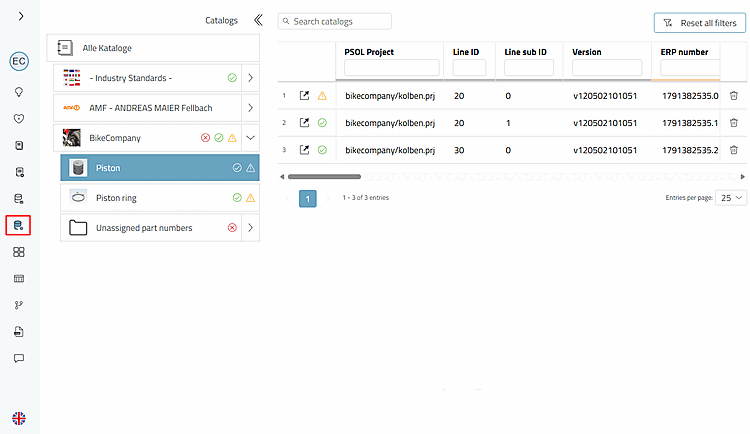Click Piston row check status icon
Screen dimensions: 750x434
pyautogui.click(x=237, y=168)
